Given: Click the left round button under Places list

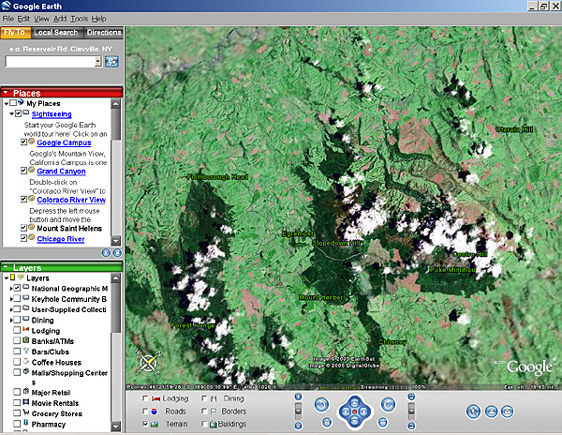Looking at the screenshot, I should (106, 253).
